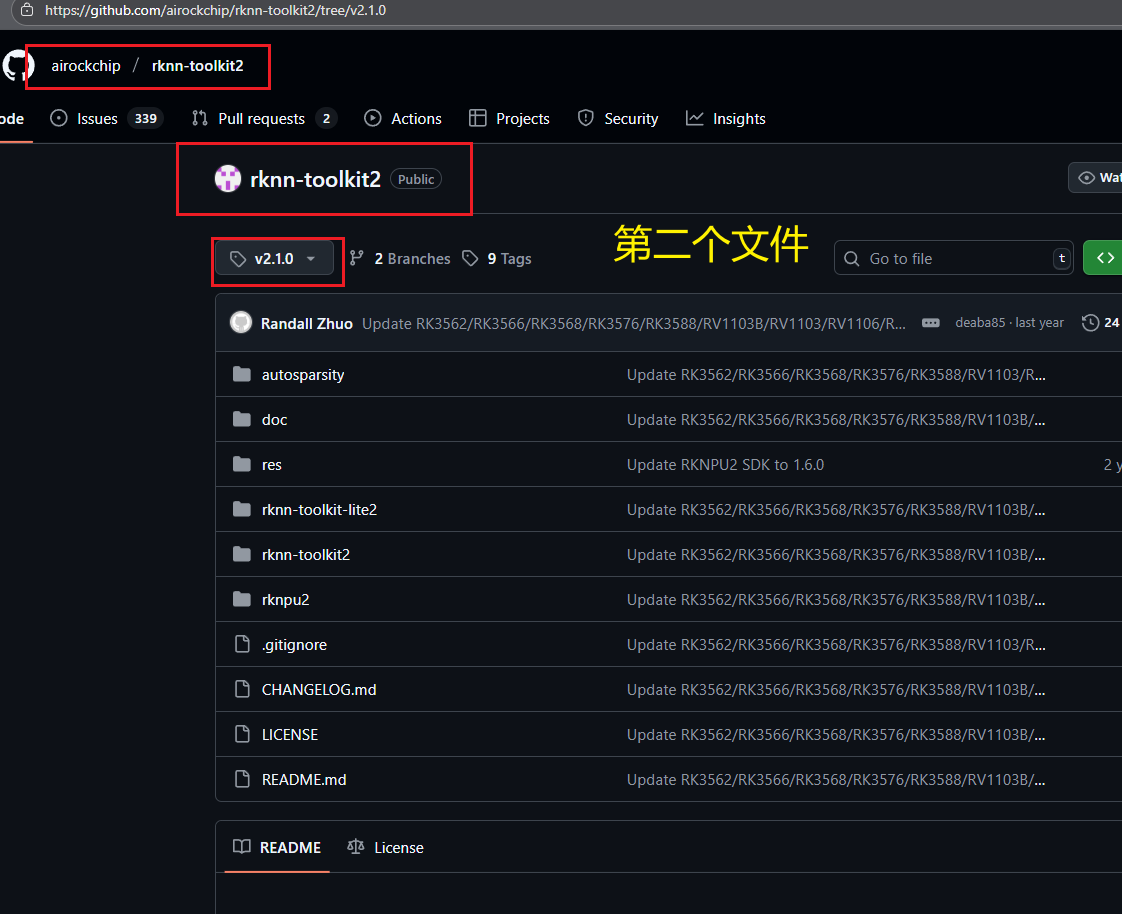This screenshot has height=914, width=1122.
Task: Open the latest commit message link
Action: [633, 324]
